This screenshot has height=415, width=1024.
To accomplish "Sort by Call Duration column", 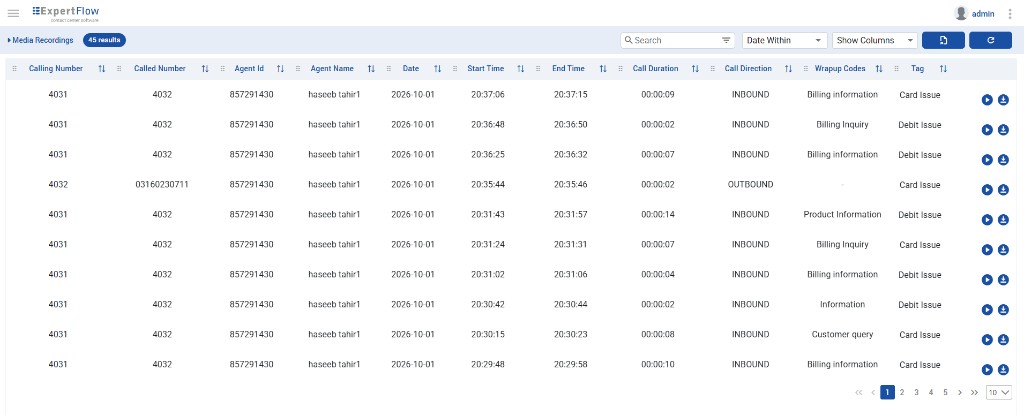I will (x=695, y=69).
